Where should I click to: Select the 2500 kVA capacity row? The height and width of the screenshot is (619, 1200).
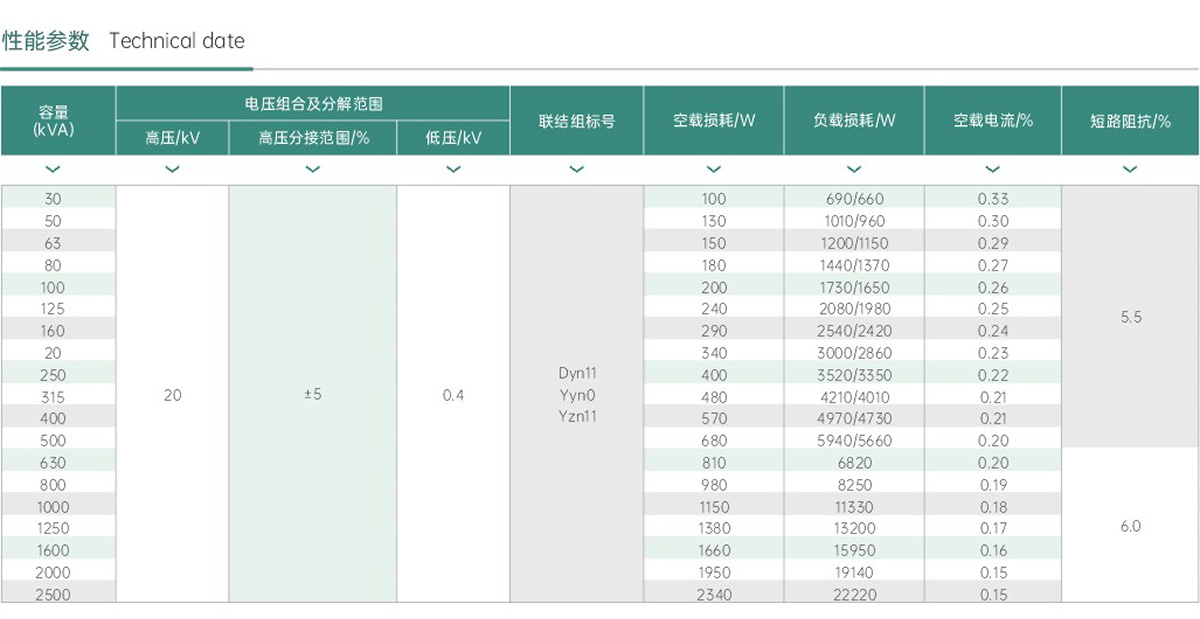click(53, 594)
